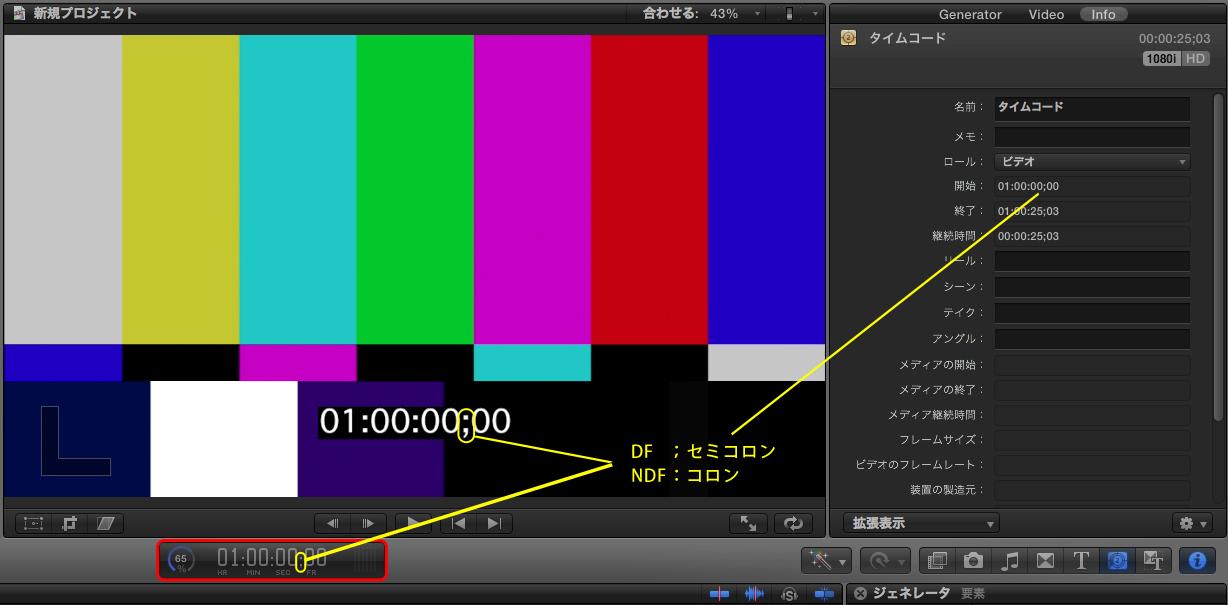Close the Generators browser panel
The width and height of the screenshot is (1228, 605).
click(x=860, y=593)
